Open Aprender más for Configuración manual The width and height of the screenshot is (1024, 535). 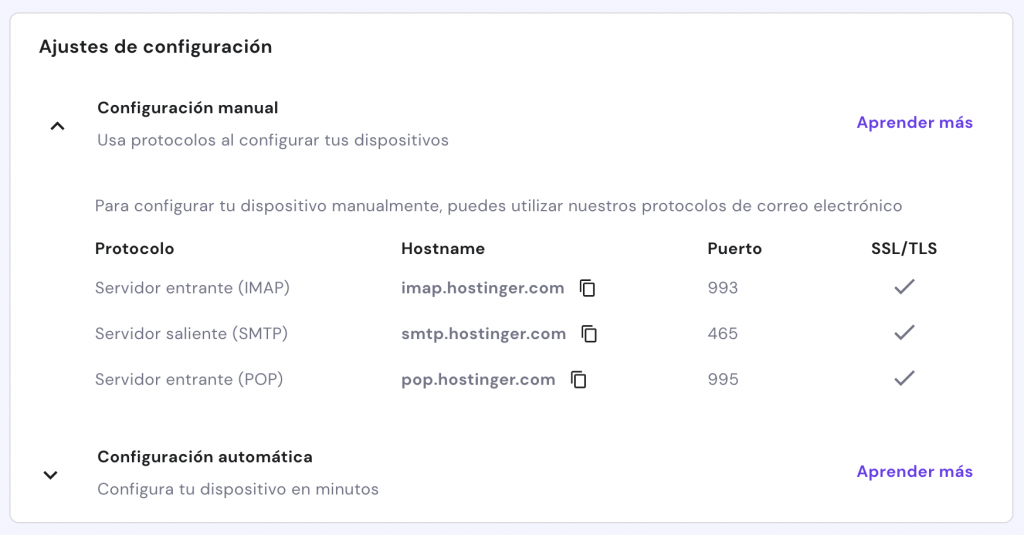pos(914,123)
